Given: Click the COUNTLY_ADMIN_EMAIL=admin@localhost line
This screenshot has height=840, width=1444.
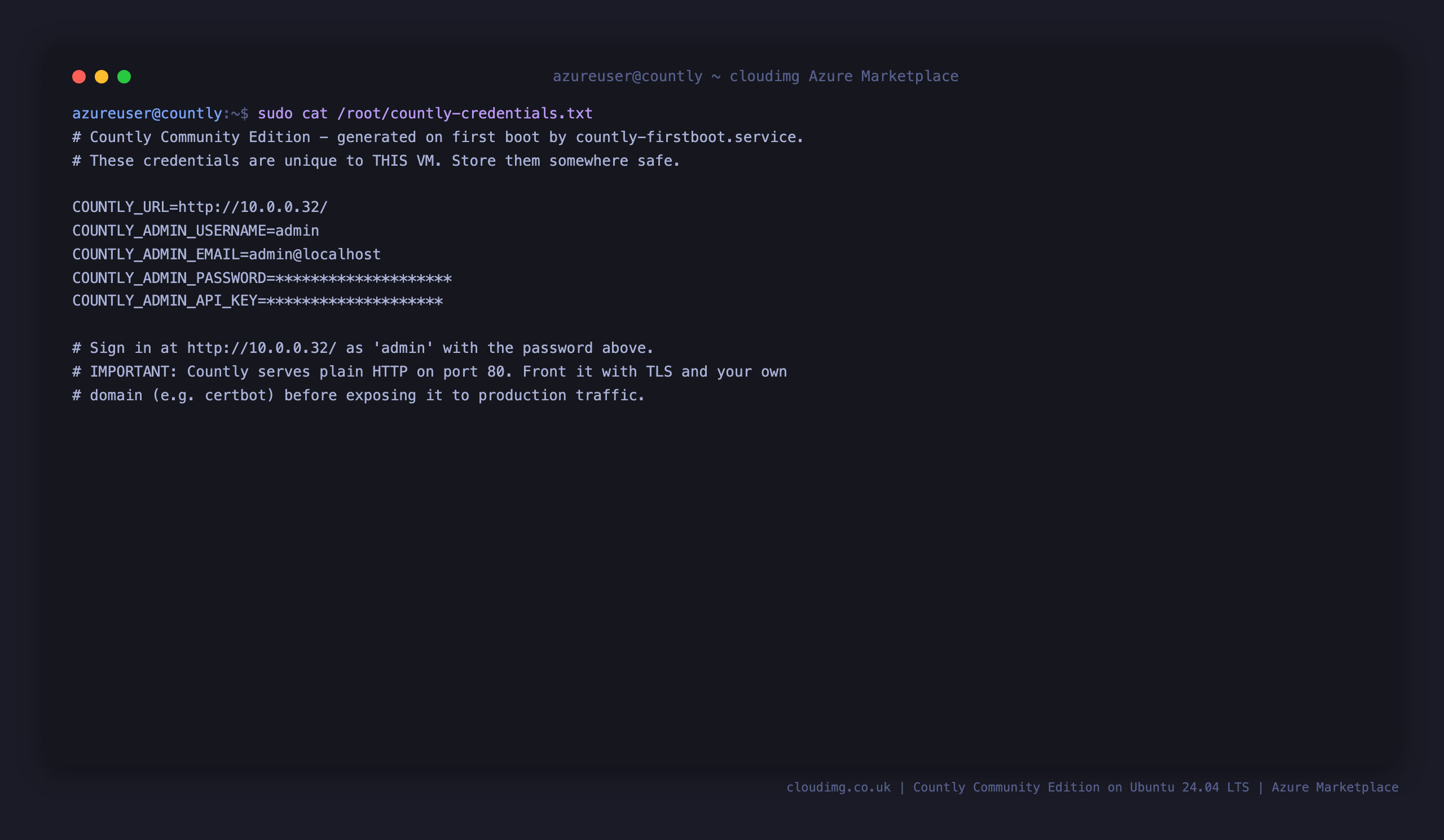Looking at the screenshot, I should (x=226, y=254).
